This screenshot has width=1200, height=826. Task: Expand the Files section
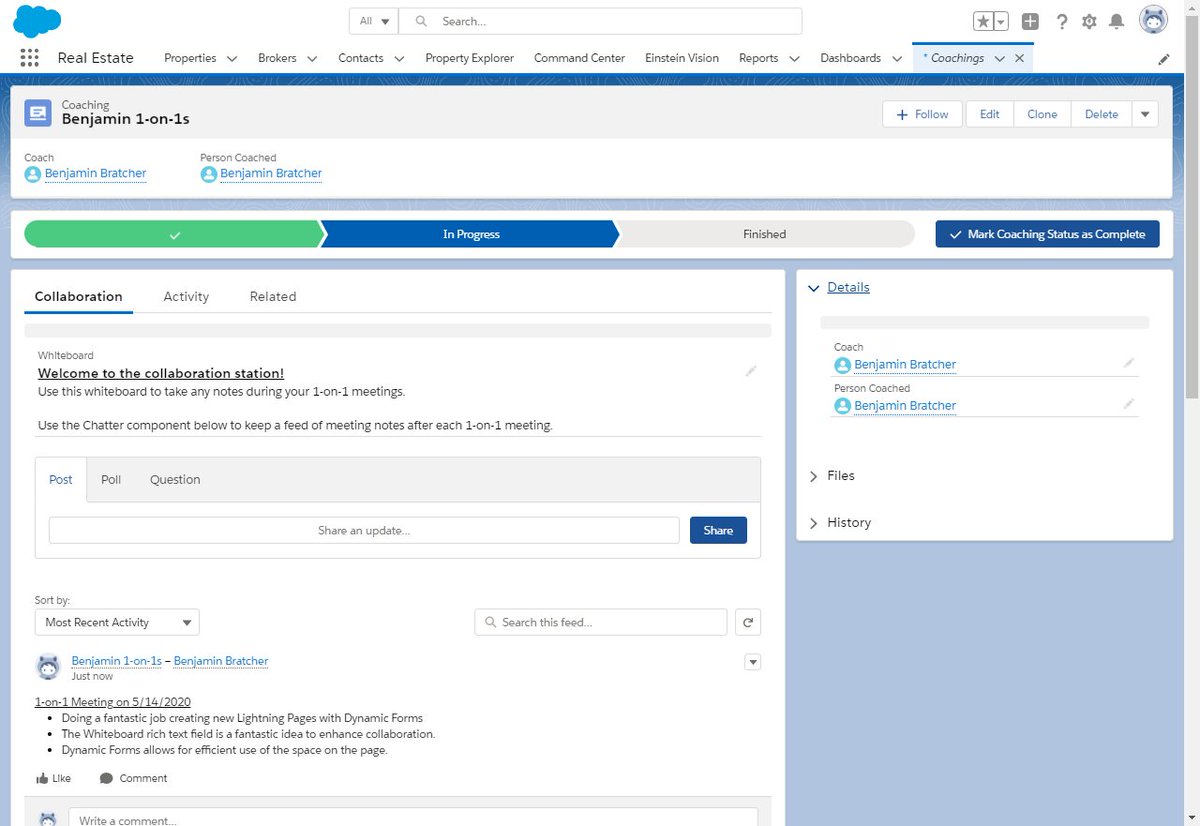[x=831, y=476]
